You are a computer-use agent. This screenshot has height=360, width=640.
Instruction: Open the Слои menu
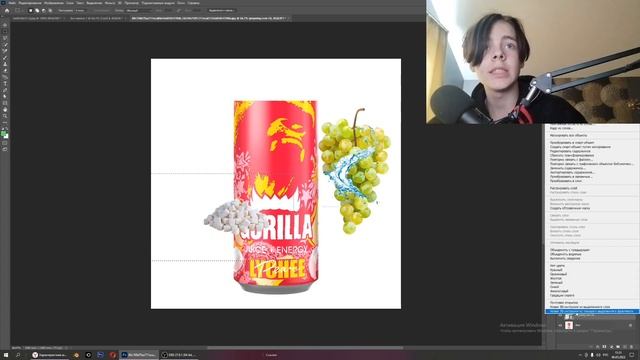(70, 3)
